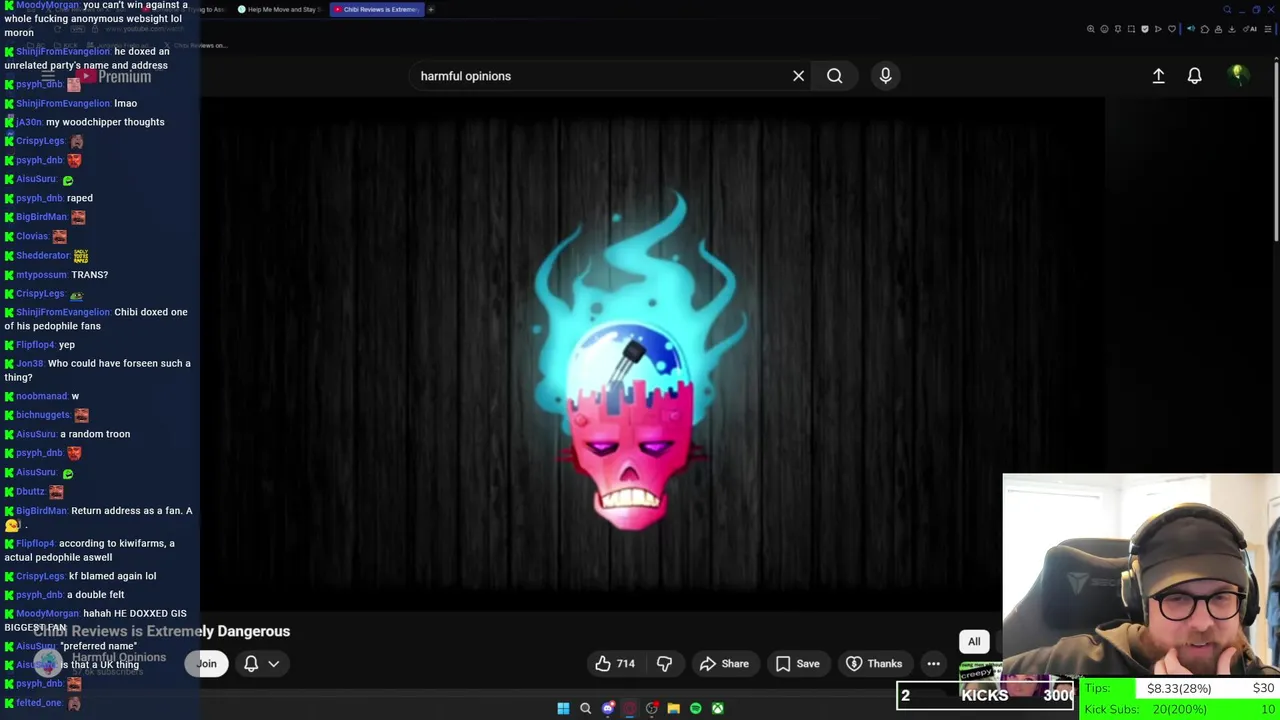Click chat user 'noobmanad'

click(x=41, y=396)
